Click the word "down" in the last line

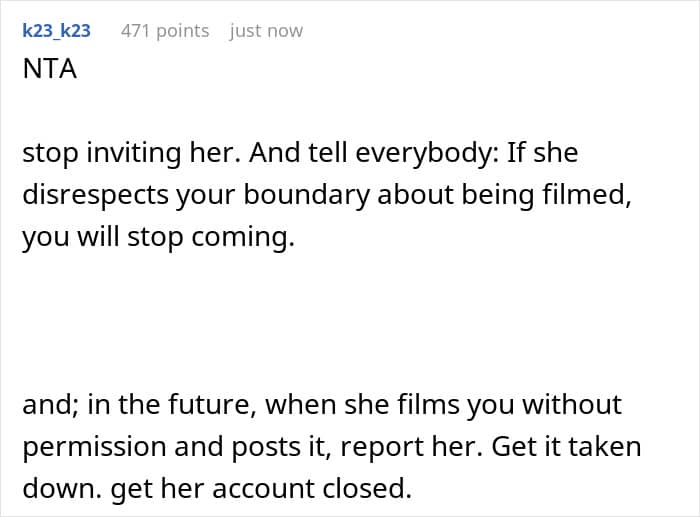click(54, 490)
